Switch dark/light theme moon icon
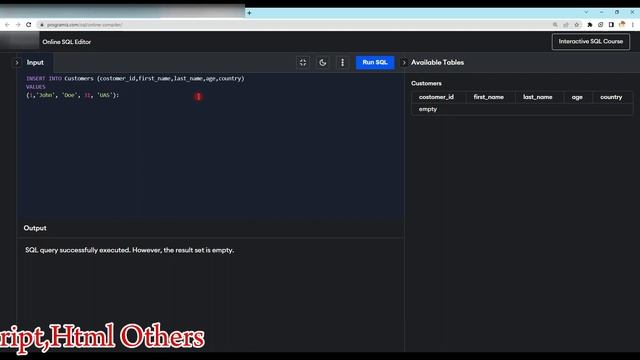 (x=322, y=62)
